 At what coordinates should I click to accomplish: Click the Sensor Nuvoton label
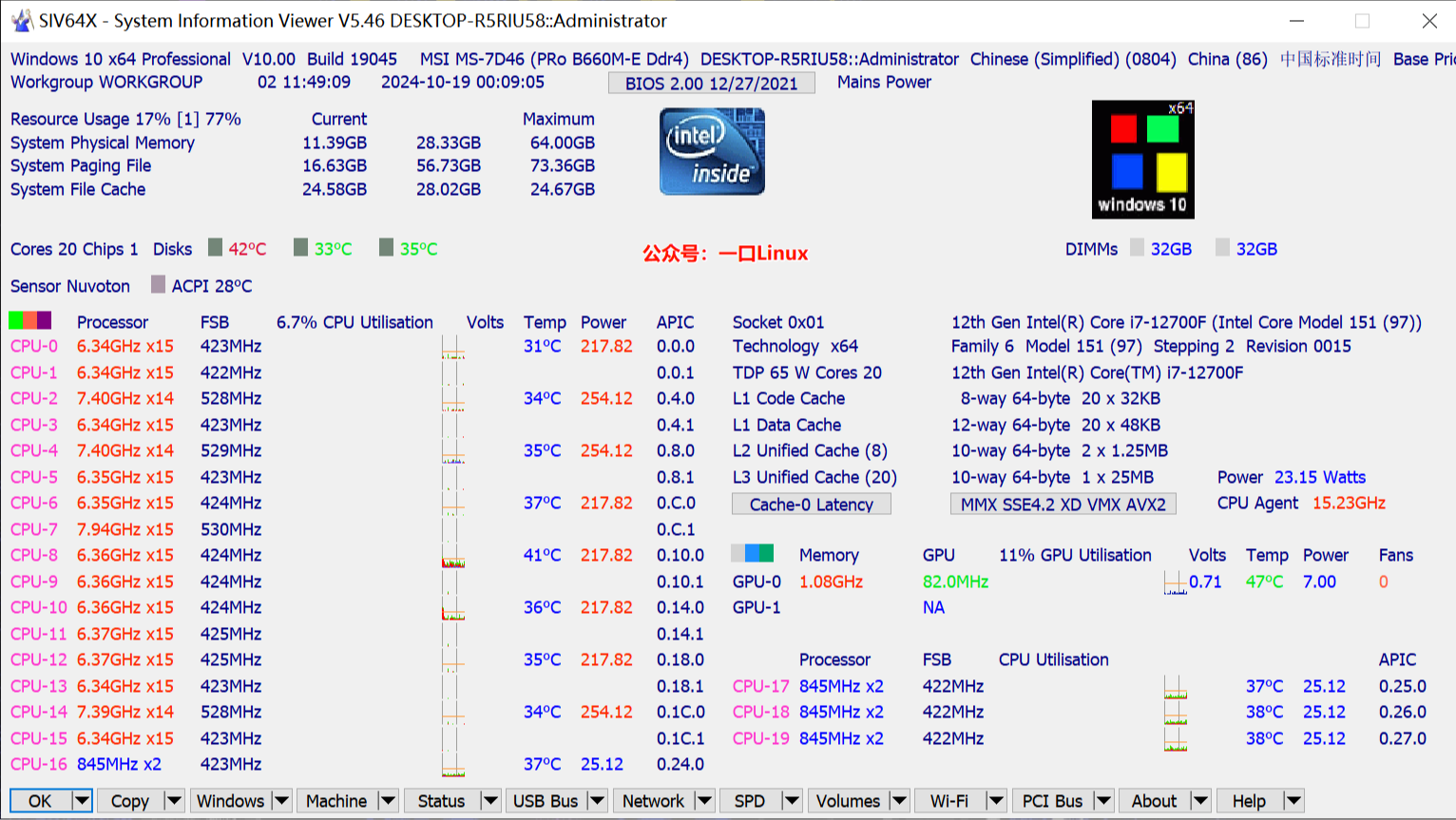(x=70, y=286)
